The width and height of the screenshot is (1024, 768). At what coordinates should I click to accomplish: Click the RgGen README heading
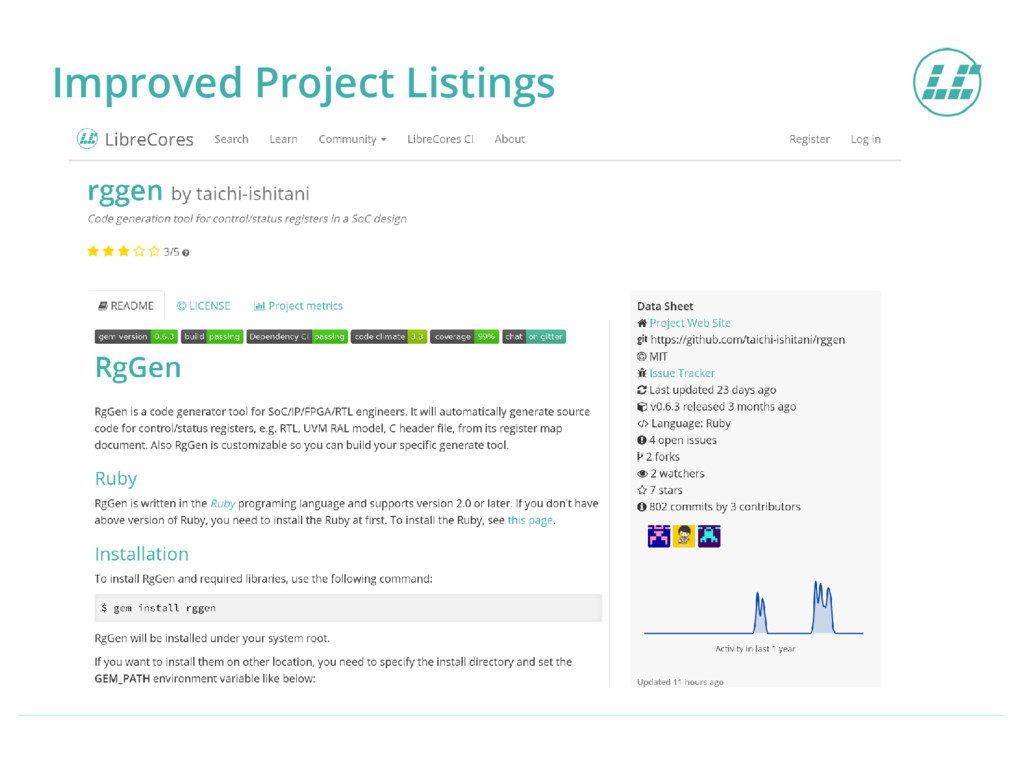[138, 368]
